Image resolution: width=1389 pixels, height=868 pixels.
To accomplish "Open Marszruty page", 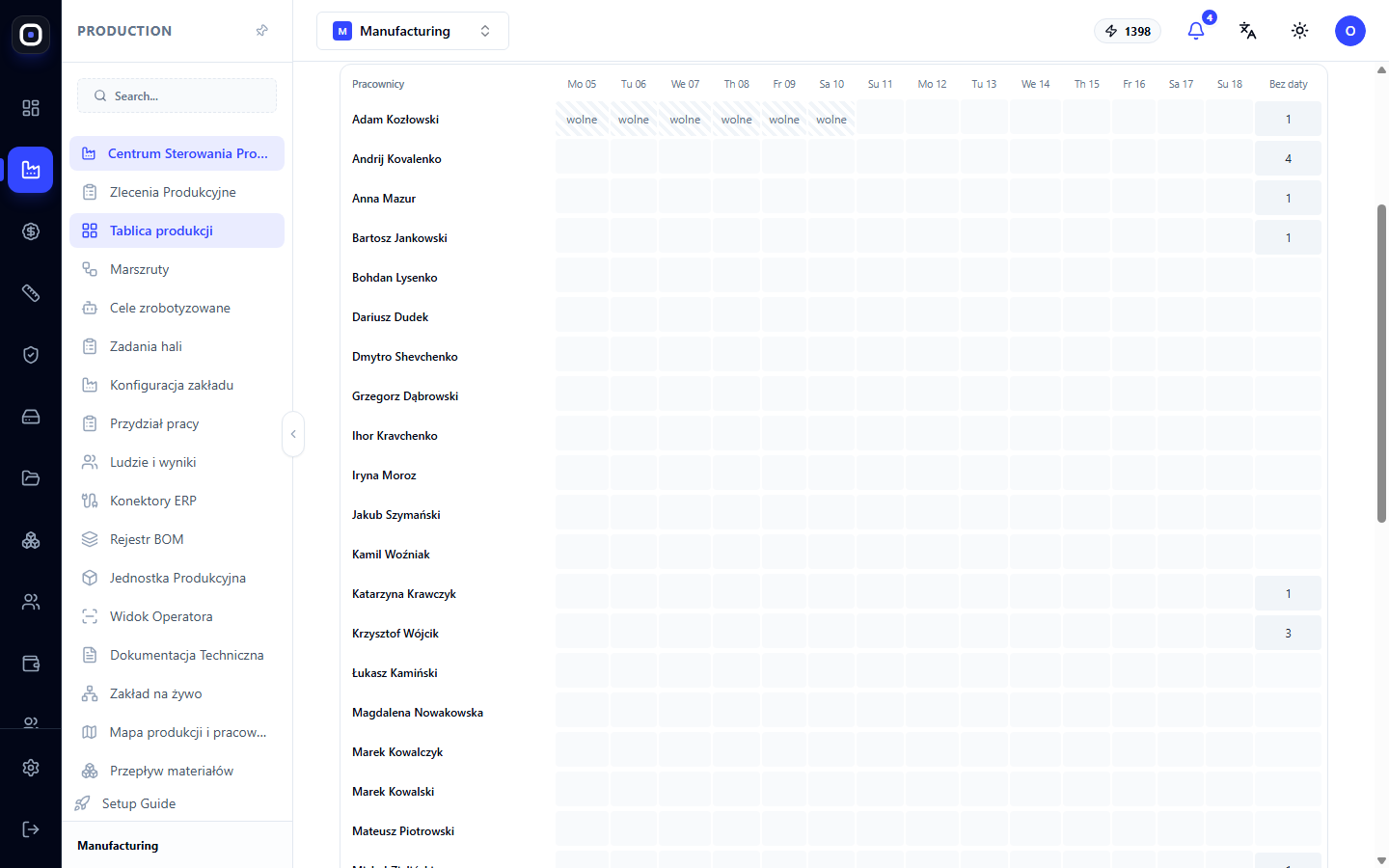I will click(177, 269).
